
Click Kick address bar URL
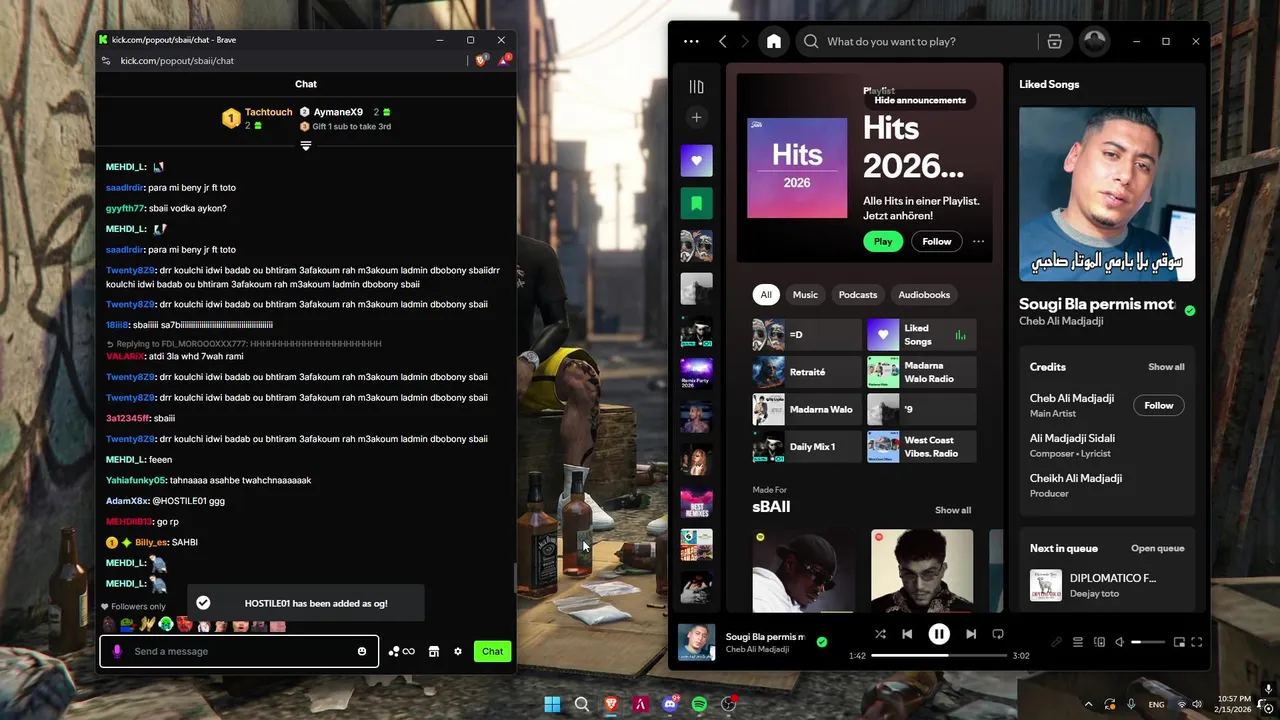177,61
